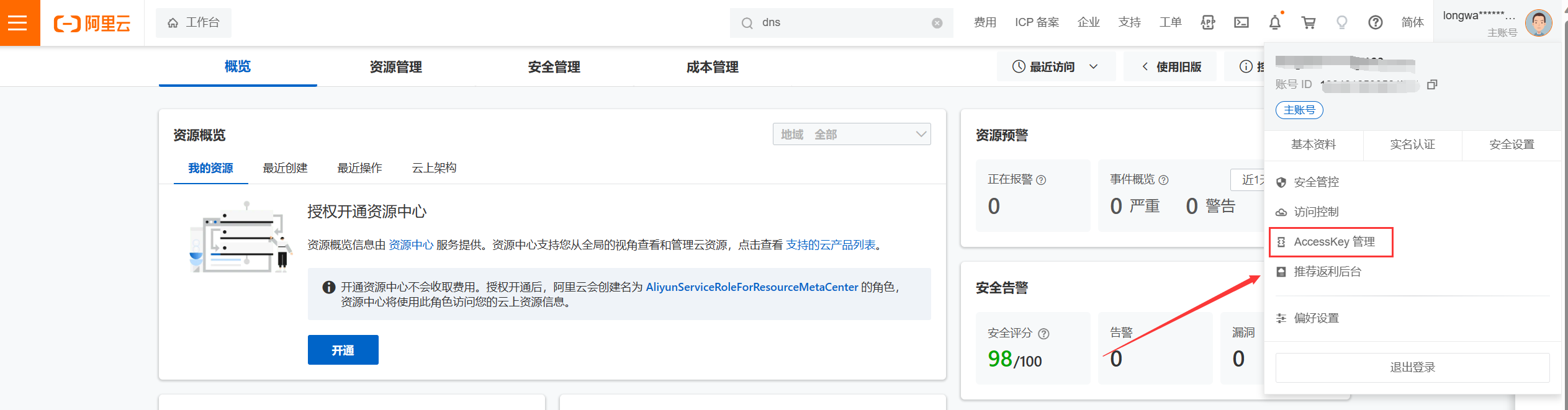Click help icon next to 正在报警
Image resolution: width=1568 pixels, height=410 pixels.
click(x=1042, y=180)
